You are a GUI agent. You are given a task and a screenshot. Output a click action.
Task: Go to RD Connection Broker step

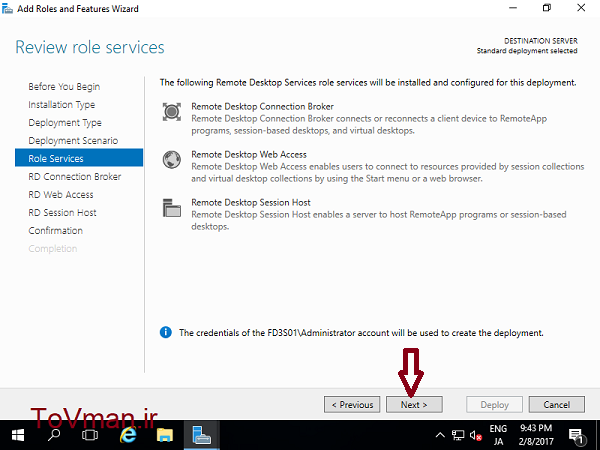[x=75, y=176]
